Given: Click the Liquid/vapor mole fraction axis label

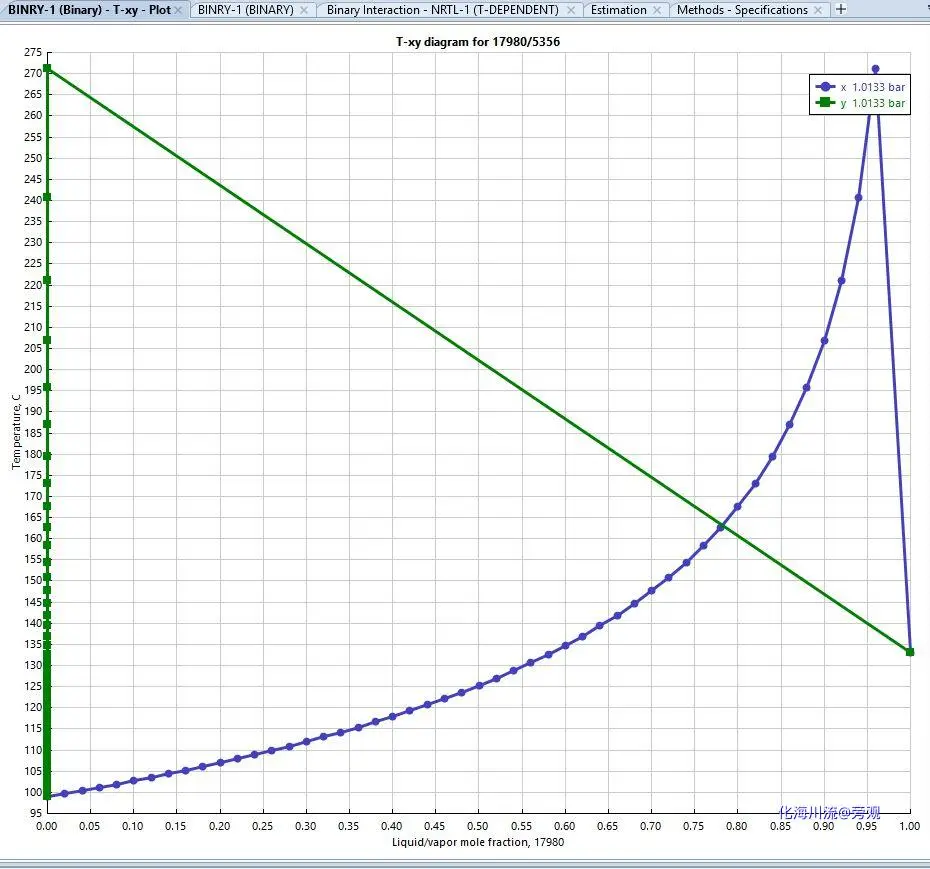Looking at the screenshot, I should (x=478, y=842).
